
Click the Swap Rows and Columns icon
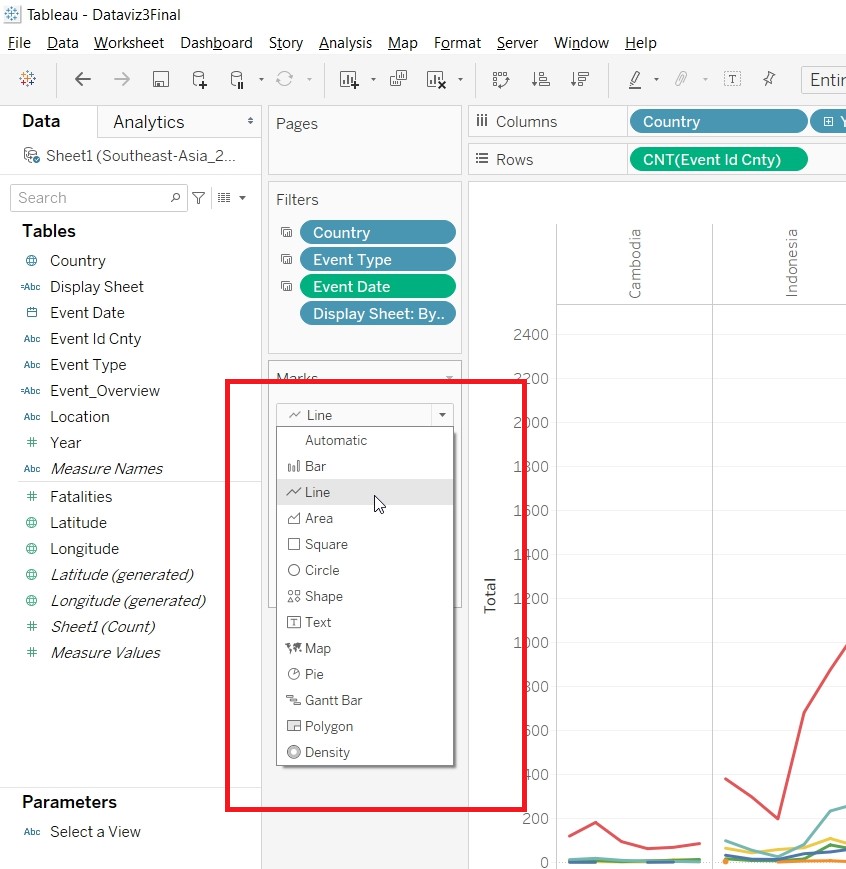[x=501, y=80]
